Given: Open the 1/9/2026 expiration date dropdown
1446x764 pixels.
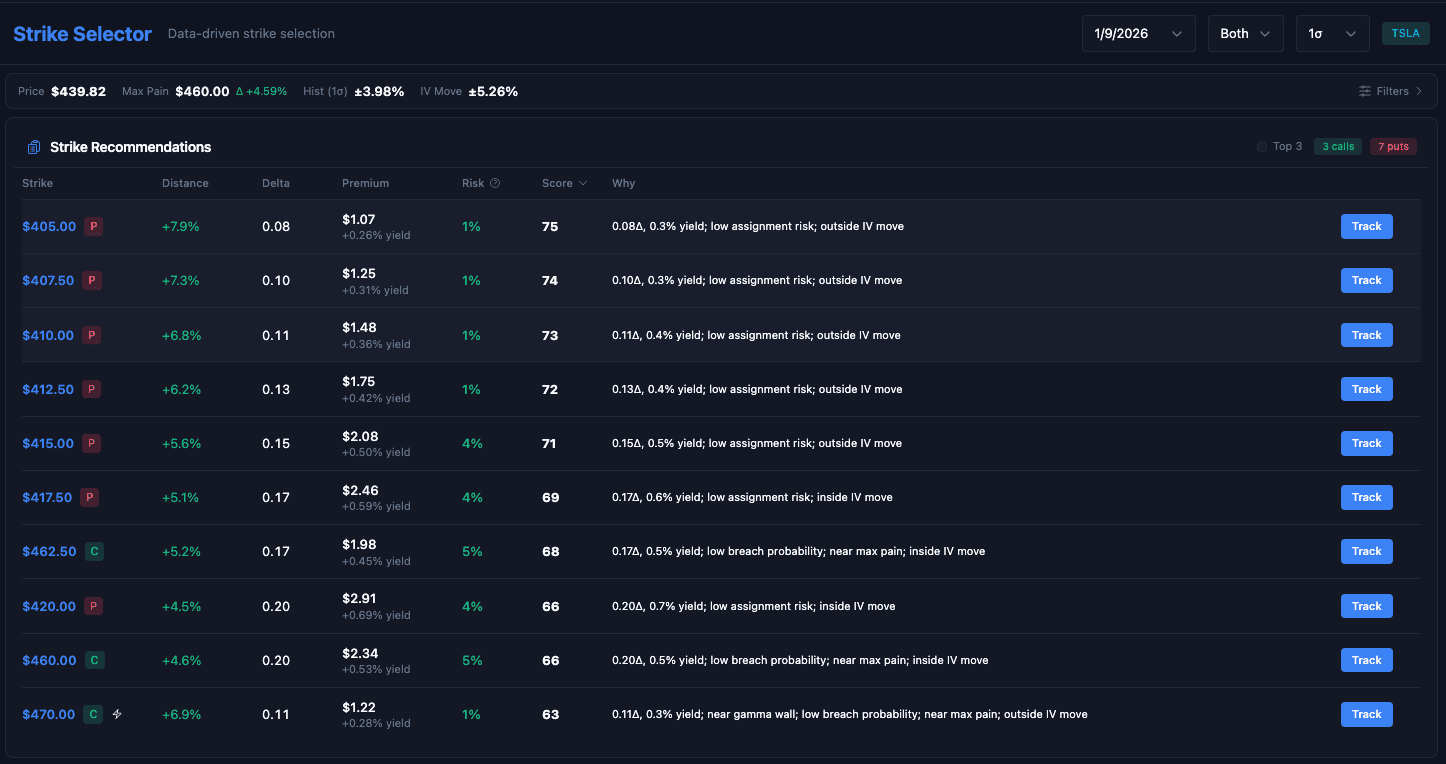Looking at the screenshot, I should (x=1138, y=33).
